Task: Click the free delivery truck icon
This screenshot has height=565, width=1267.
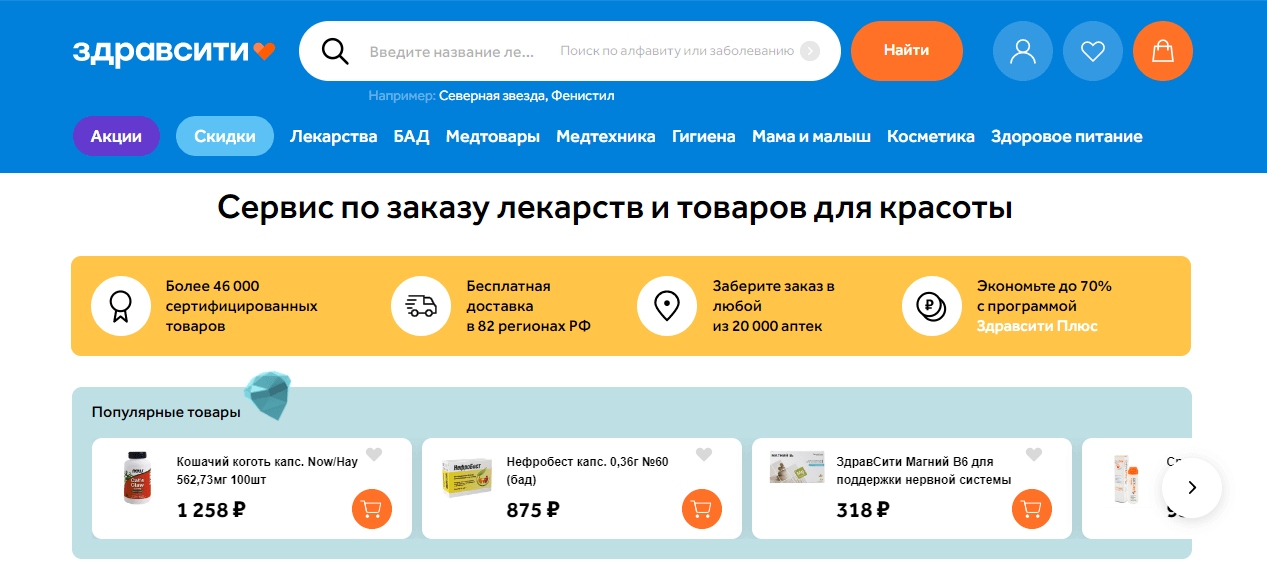Action: pos(421,306)
